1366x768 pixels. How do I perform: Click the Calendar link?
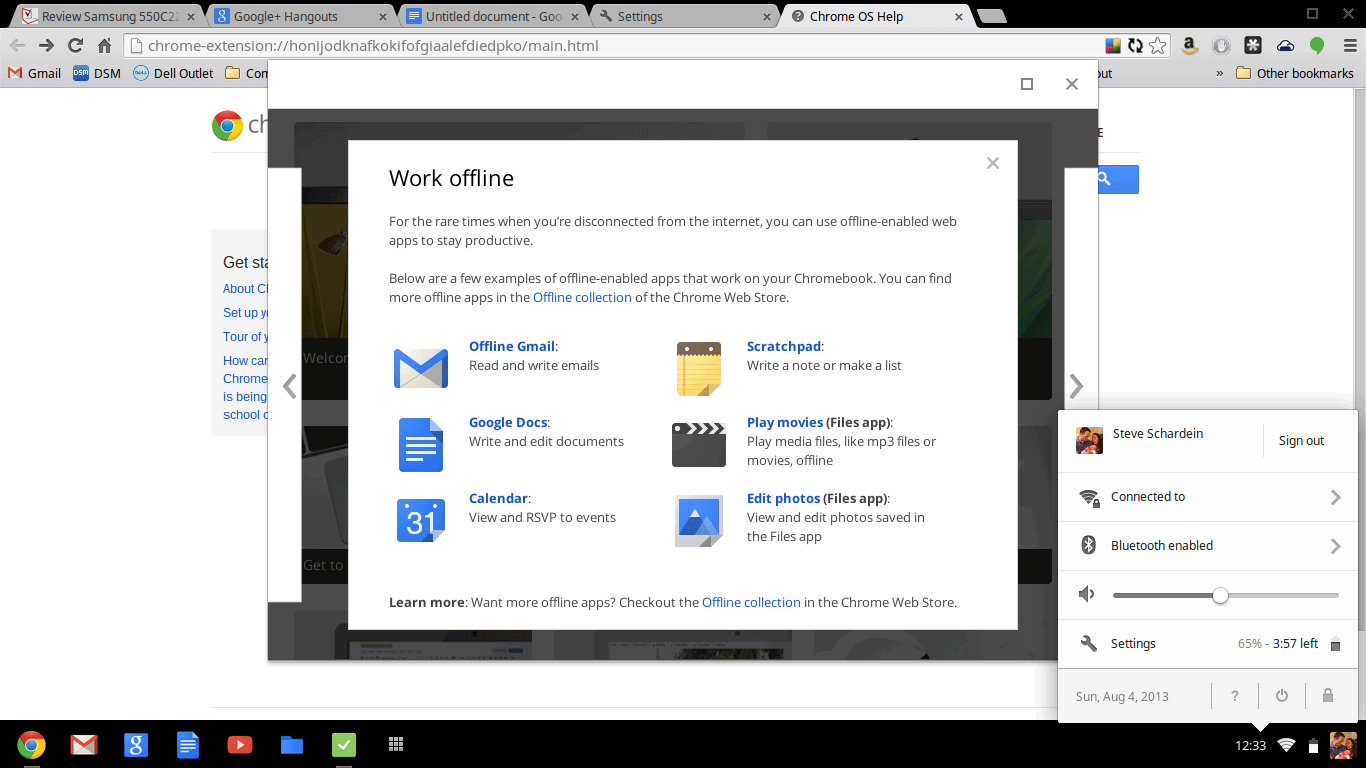click(x=498, y=498)
